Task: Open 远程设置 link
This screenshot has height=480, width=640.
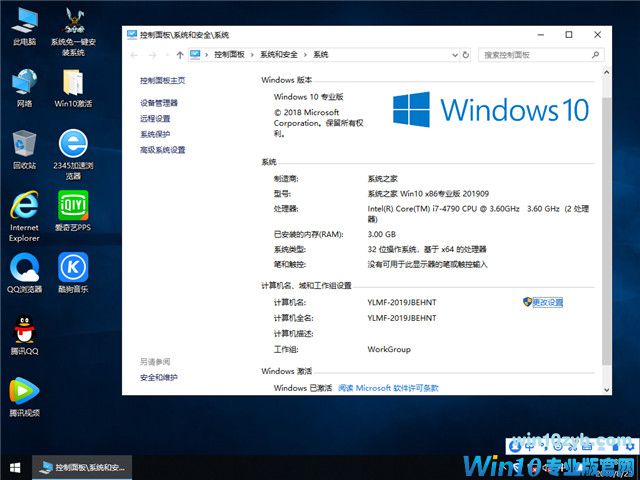Action: (x=155, y=119)
